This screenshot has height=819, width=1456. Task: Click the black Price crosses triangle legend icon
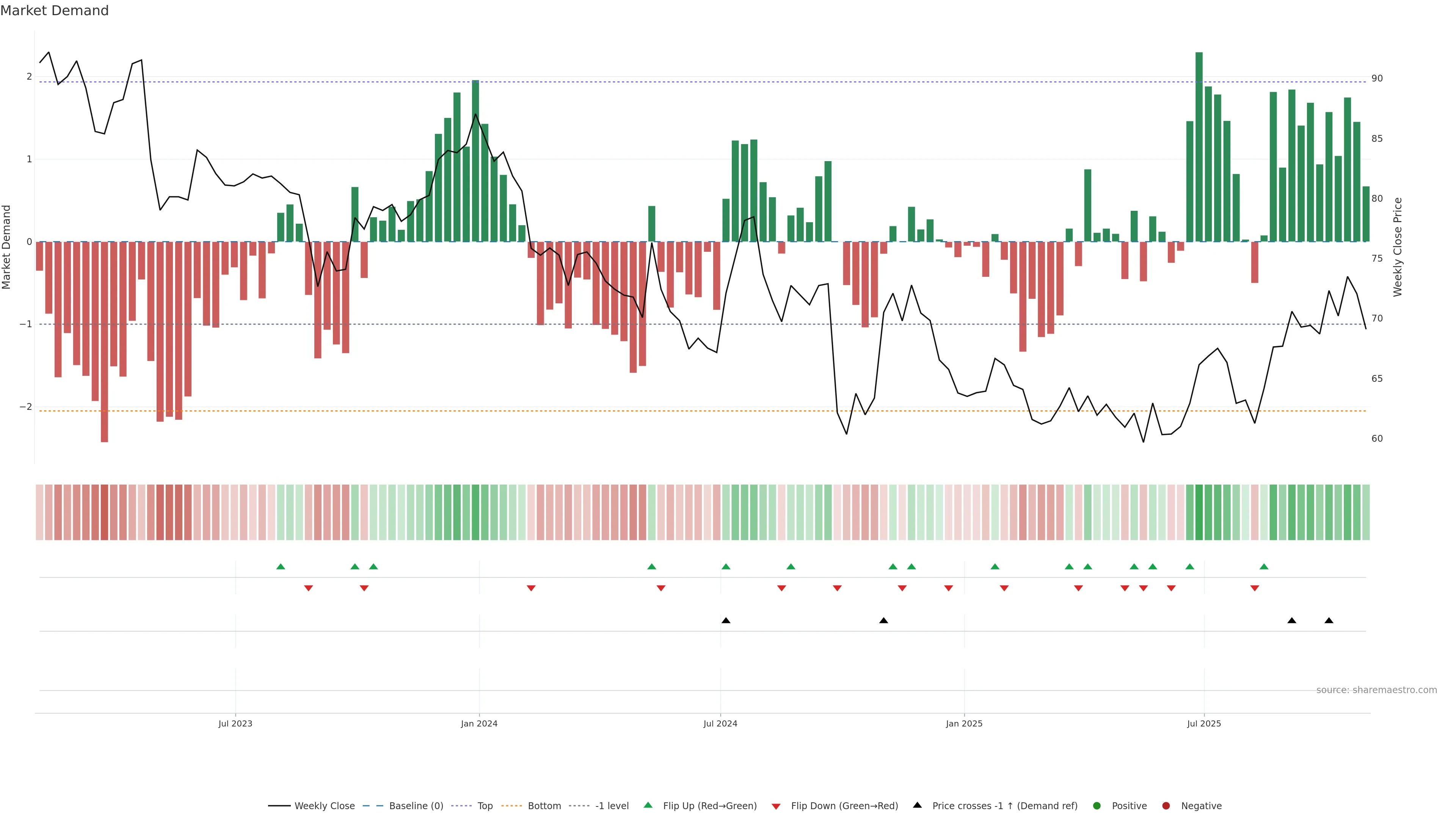pos(917,805)
